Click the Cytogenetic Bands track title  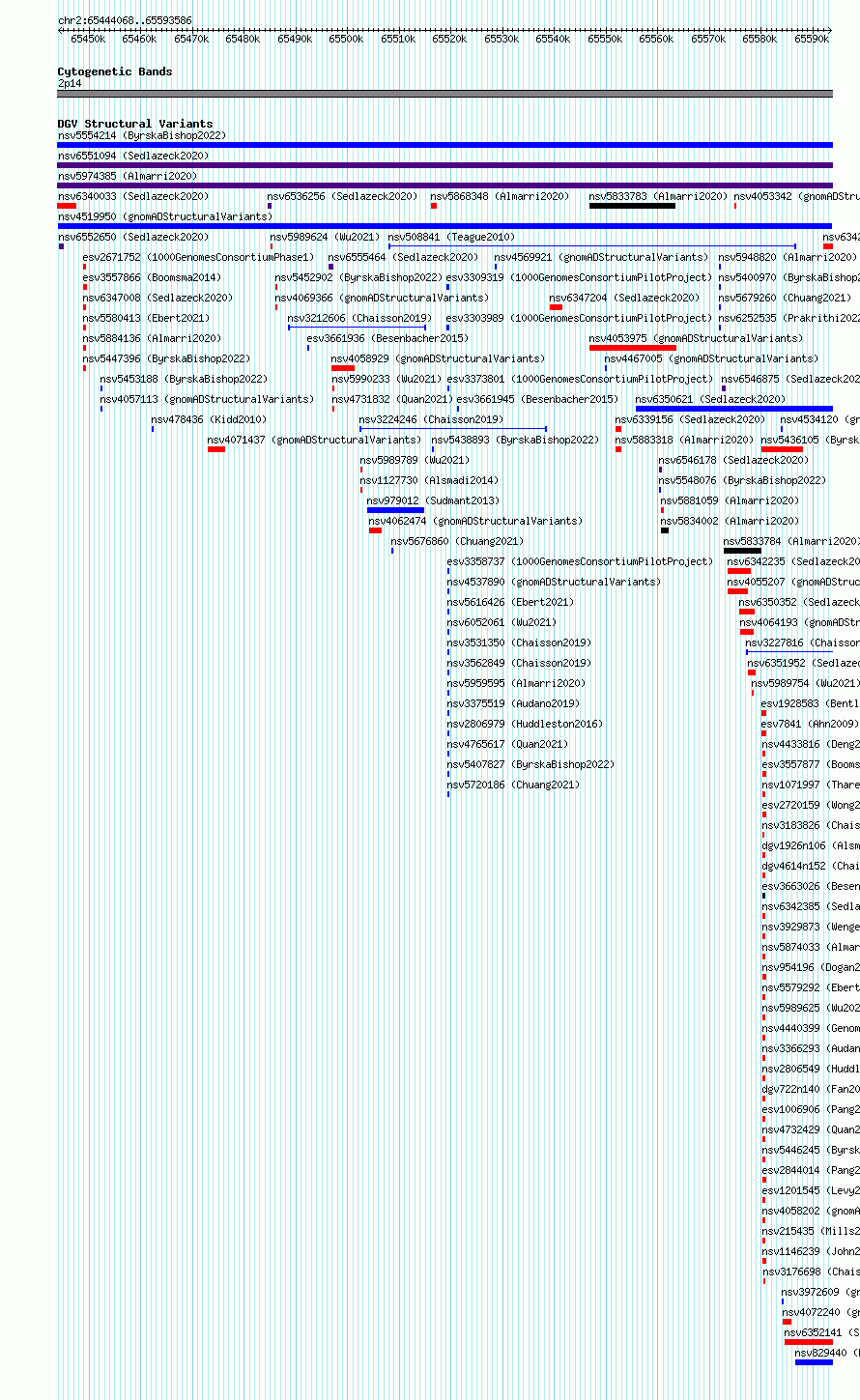(x=115, y=71)
